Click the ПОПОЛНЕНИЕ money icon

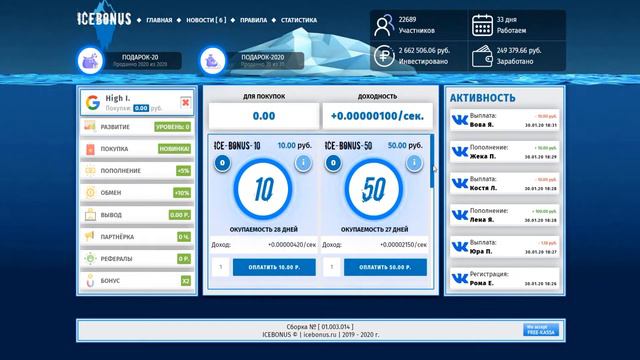(90, 171)
